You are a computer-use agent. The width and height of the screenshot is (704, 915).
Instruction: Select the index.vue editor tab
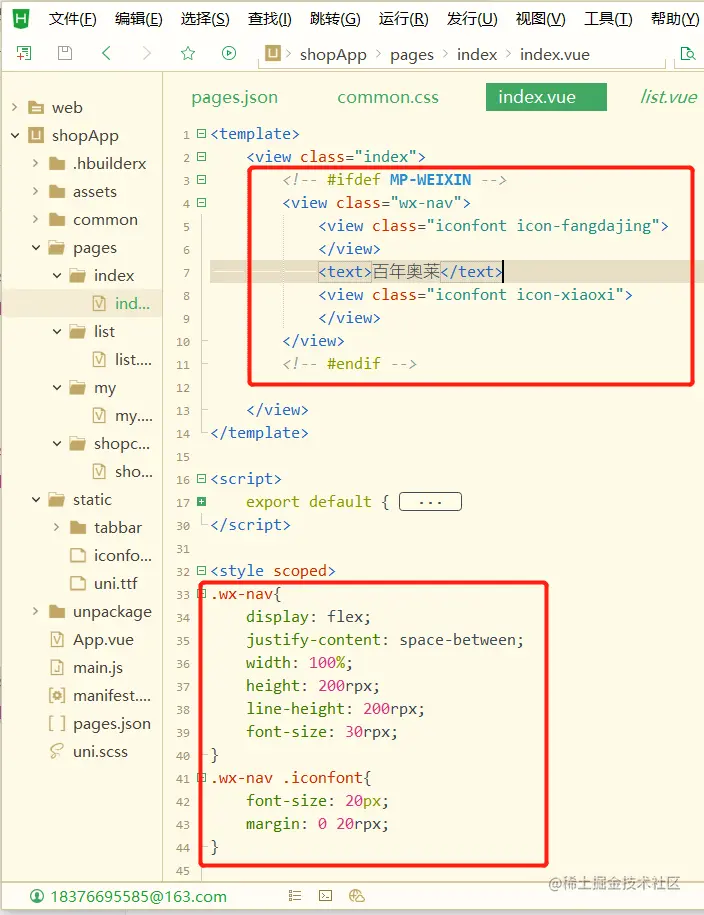(x=546, y=97)
